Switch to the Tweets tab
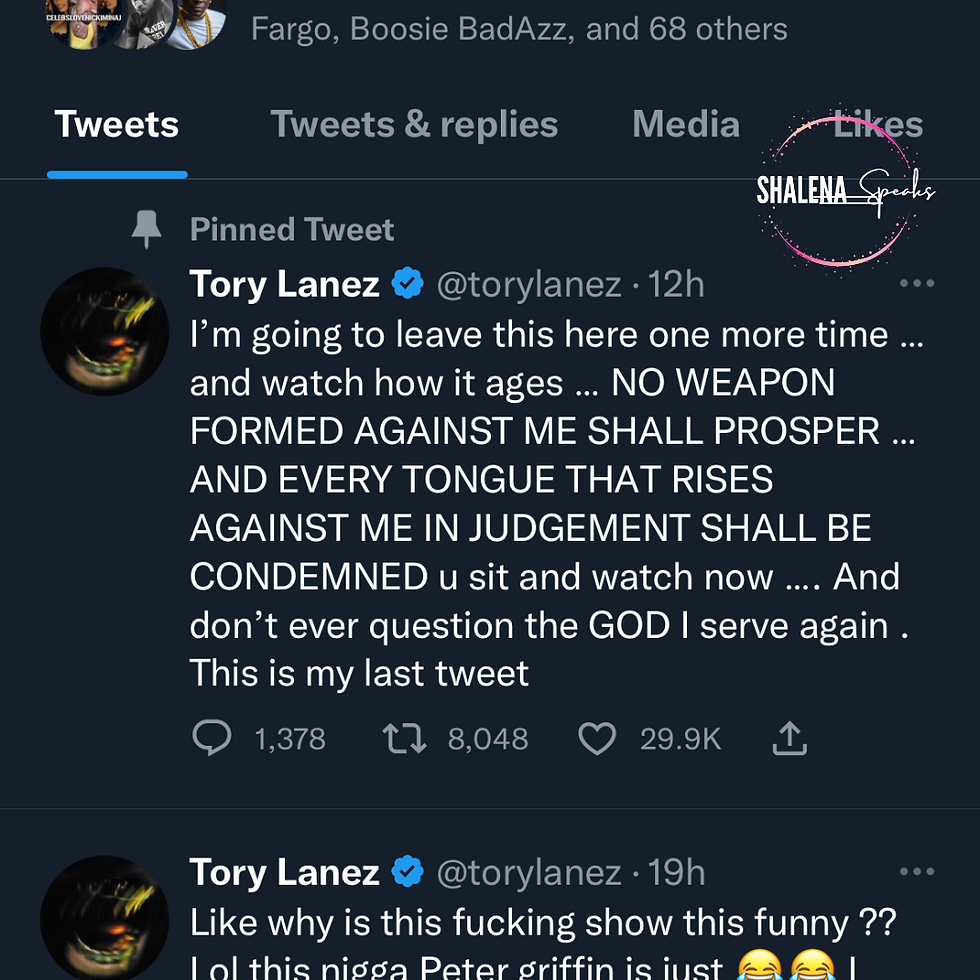The height and width of the screenshot is (980, 980). coord(117,125)
